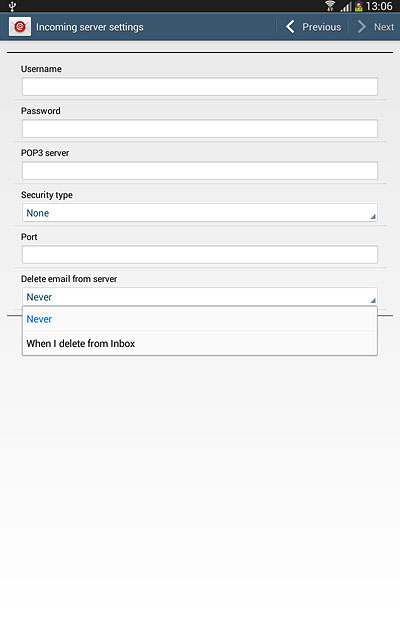The image size is (400, 640).
Task: Tap the red email app icon
Action: [20, 27]
